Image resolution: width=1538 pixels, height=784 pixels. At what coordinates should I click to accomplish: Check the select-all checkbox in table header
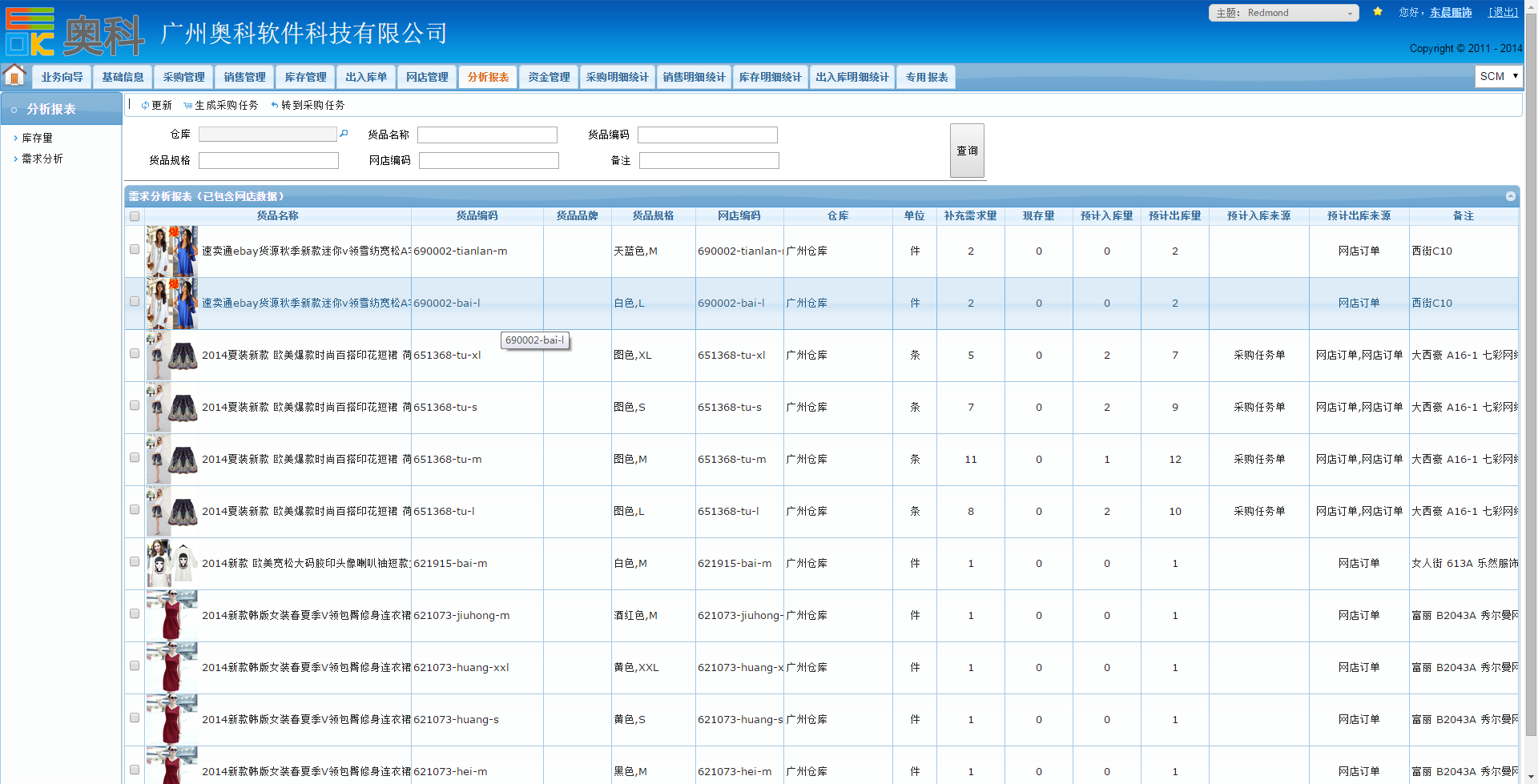coord(135,216)
